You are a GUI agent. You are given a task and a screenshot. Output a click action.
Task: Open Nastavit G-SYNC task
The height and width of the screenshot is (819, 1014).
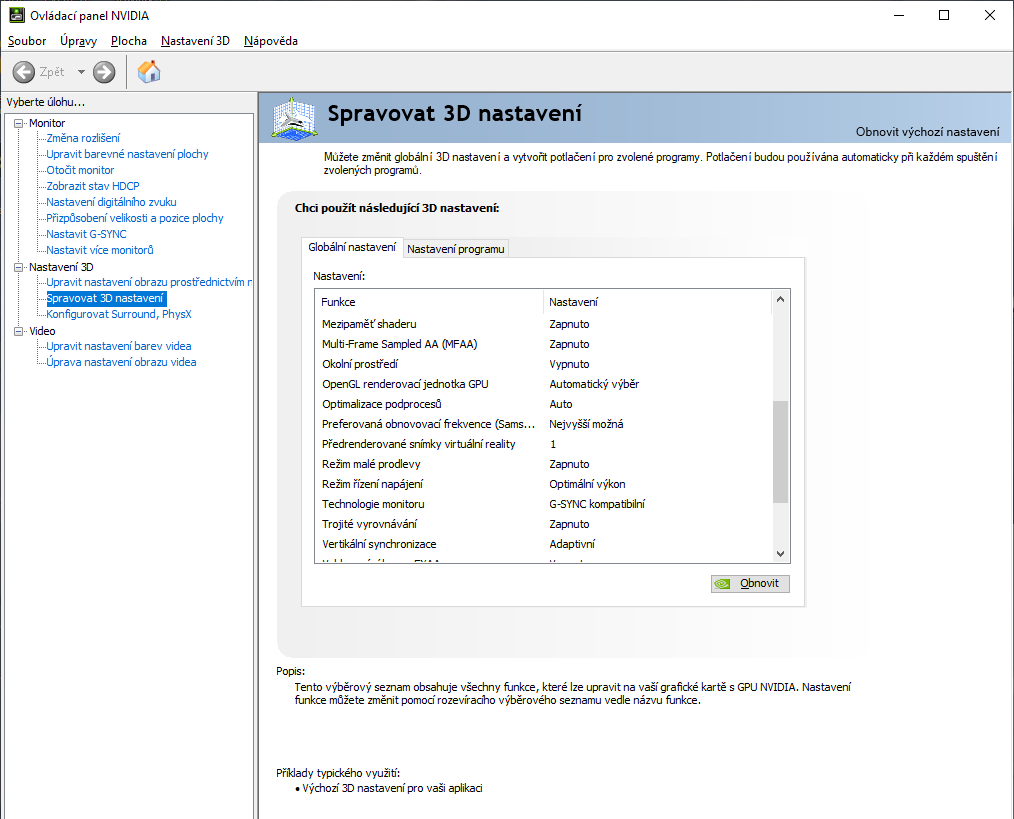point(86,234)
